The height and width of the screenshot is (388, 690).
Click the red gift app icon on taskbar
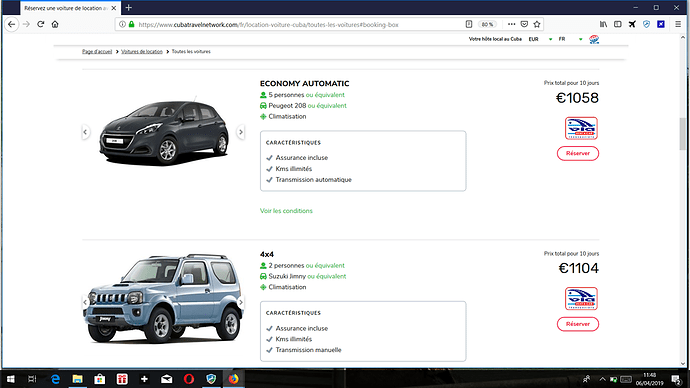click(122, 379)
